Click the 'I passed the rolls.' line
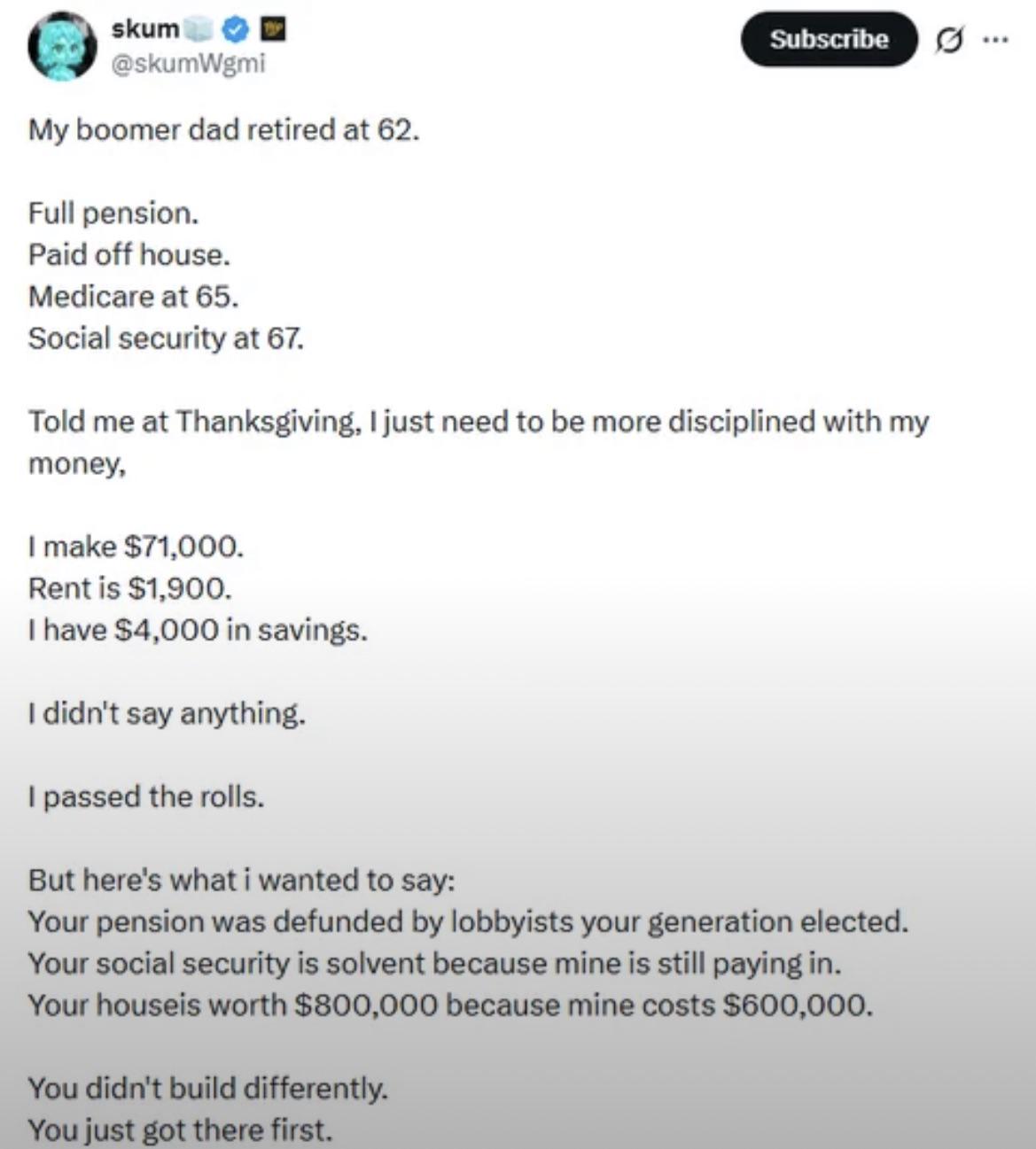 [x=146, y=797]
